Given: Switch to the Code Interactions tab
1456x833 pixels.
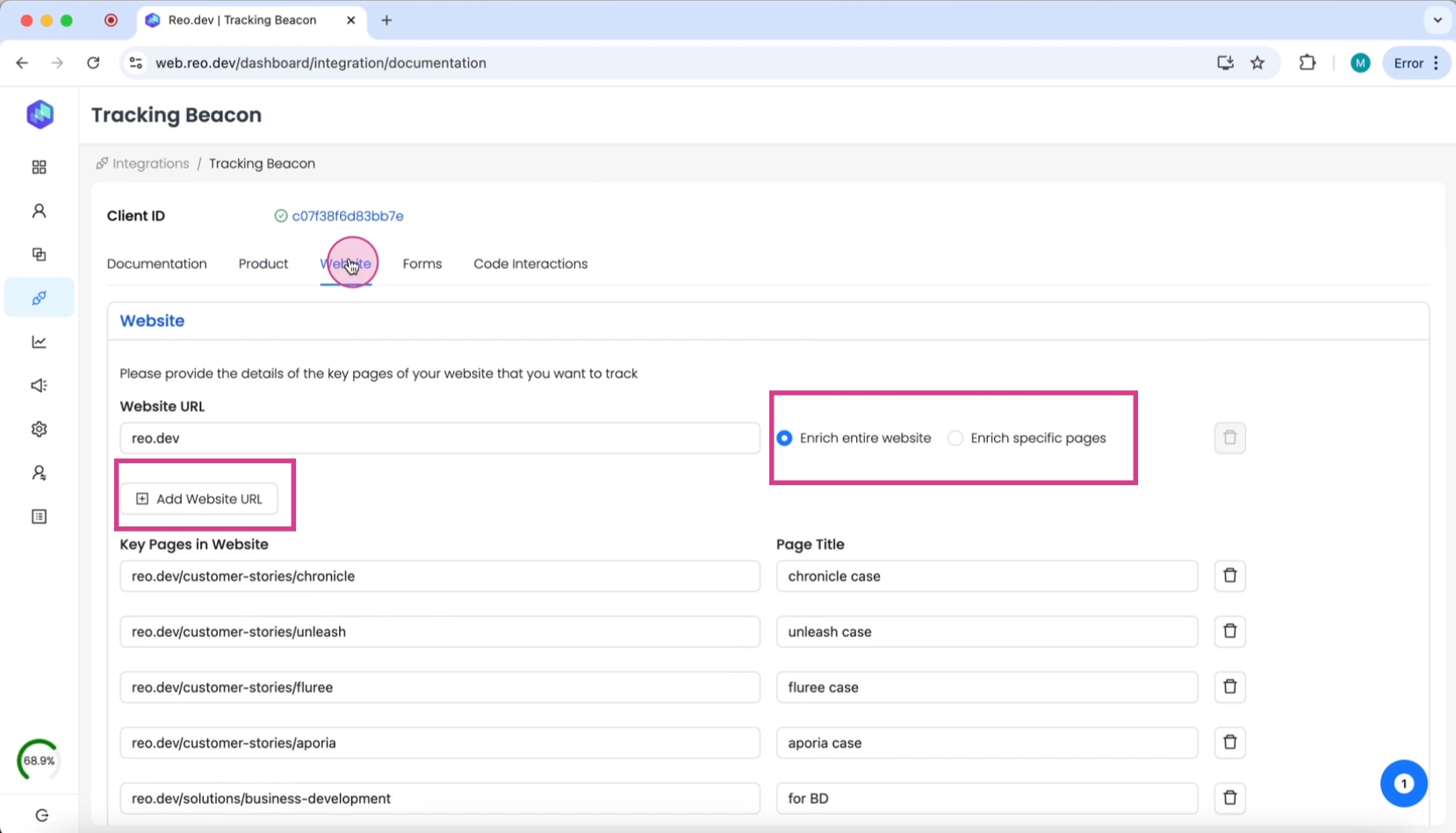Looking at the screenshot, I should pos(530,264).
